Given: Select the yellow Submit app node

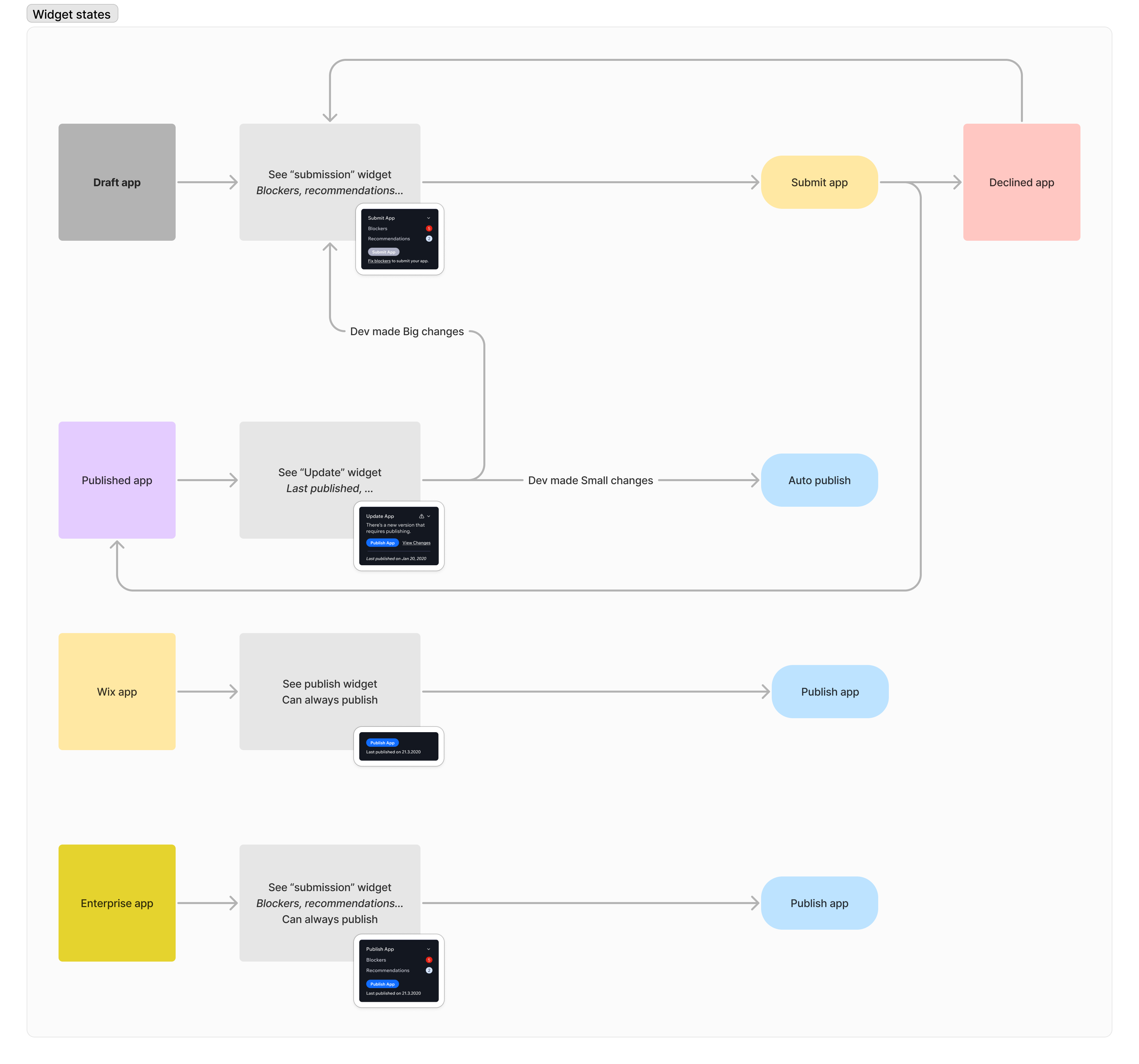Looking at the screenshot, I should point(819,182).
